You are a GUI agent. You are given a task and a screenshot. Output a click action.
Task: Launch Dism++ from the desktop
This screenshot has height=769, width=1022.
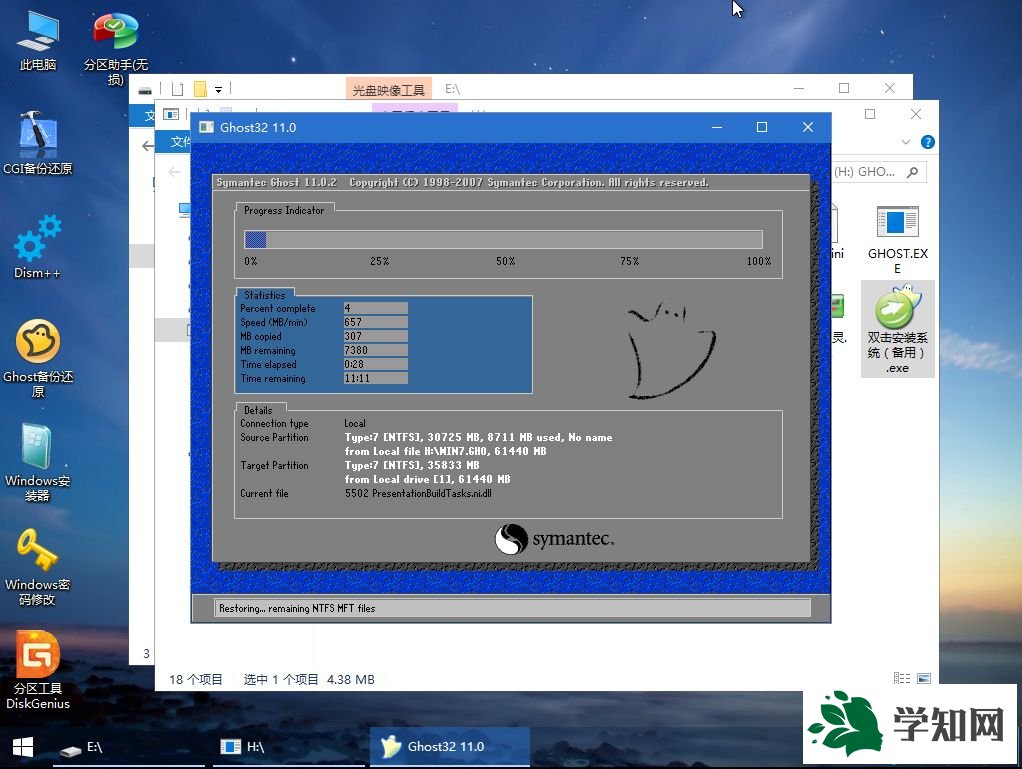point(37,245)
